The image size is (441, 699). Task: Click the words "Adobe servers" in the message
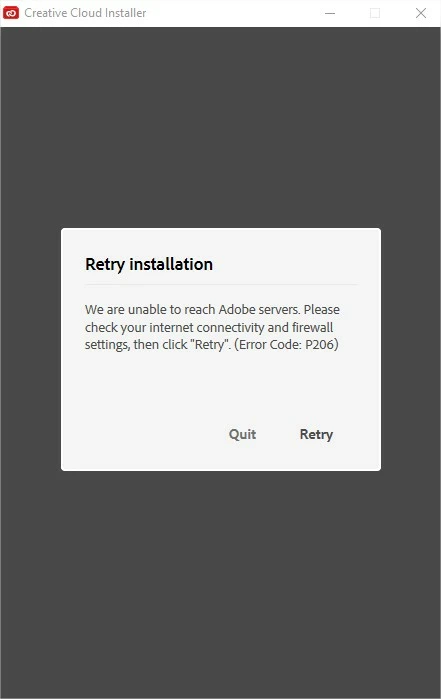pos(259,309)
